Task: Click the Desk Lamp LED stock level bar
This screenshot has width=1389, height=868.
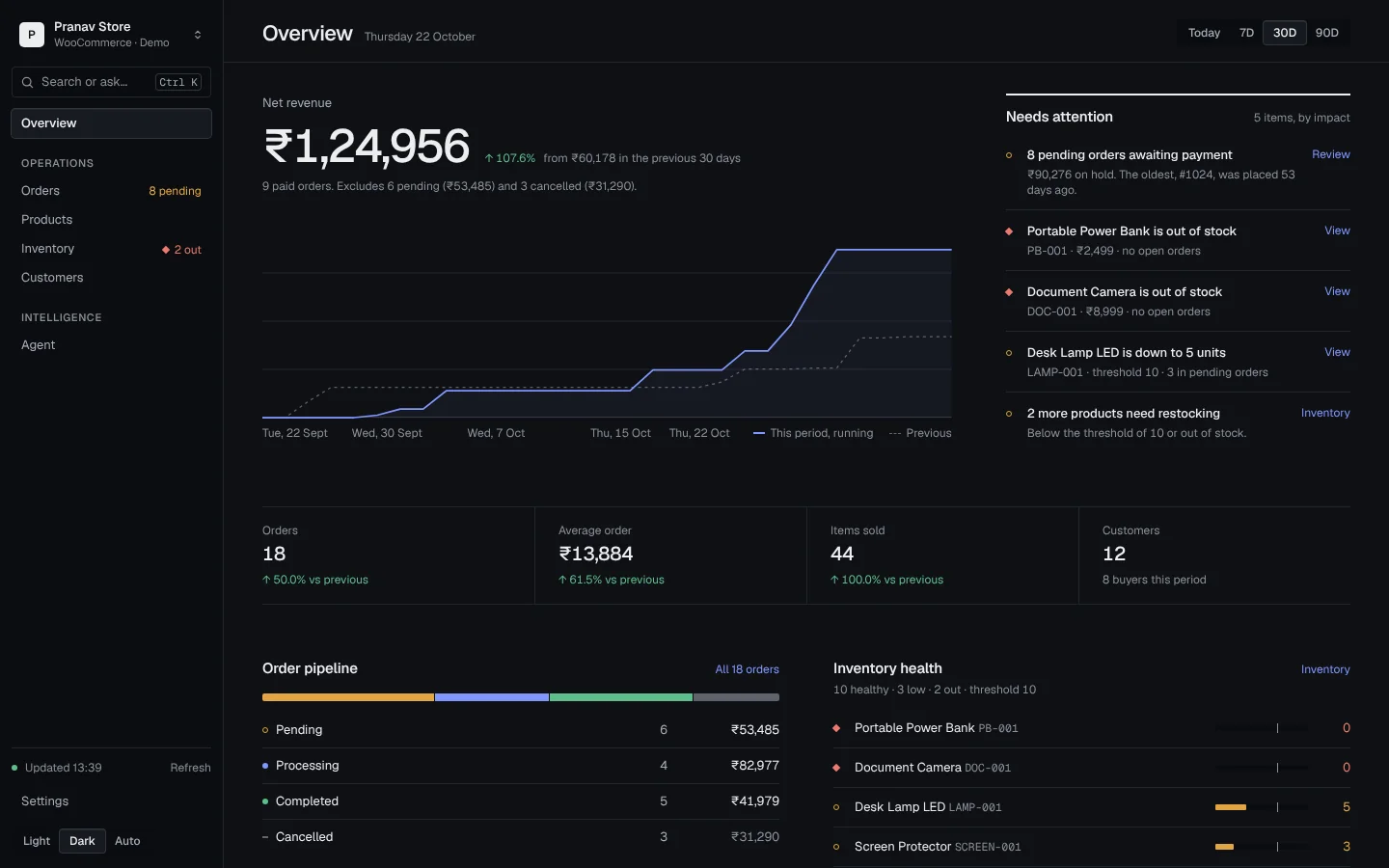Action: tap(1262, 807)
